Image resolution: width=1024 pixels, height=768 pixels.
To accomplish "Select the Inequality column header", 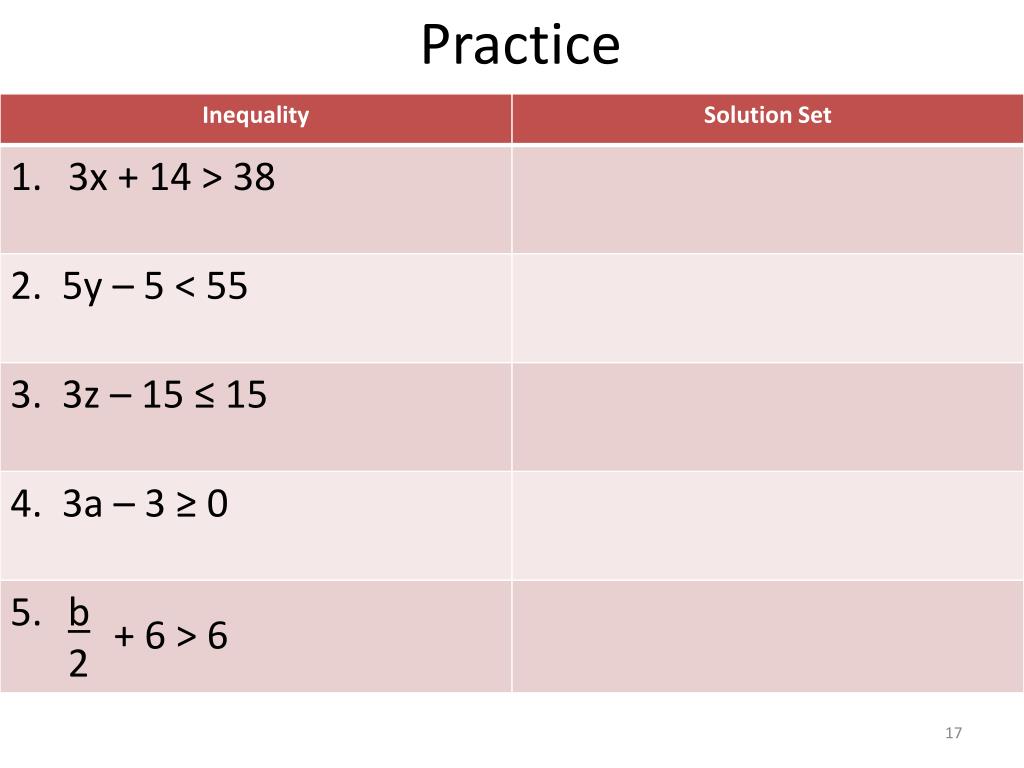I will tap(256, 115).
